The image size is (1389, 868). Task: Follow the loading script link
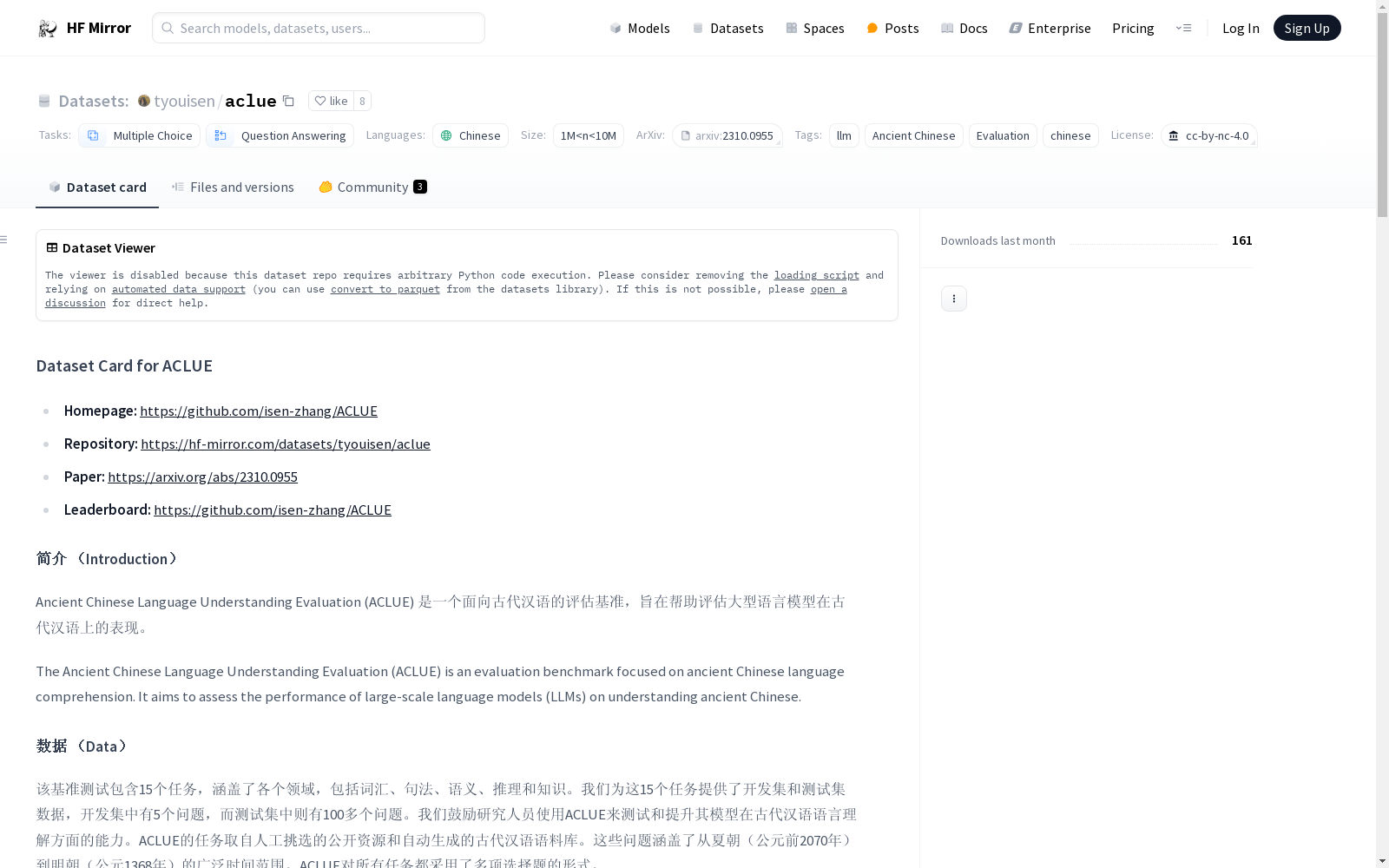click(817, 275)
